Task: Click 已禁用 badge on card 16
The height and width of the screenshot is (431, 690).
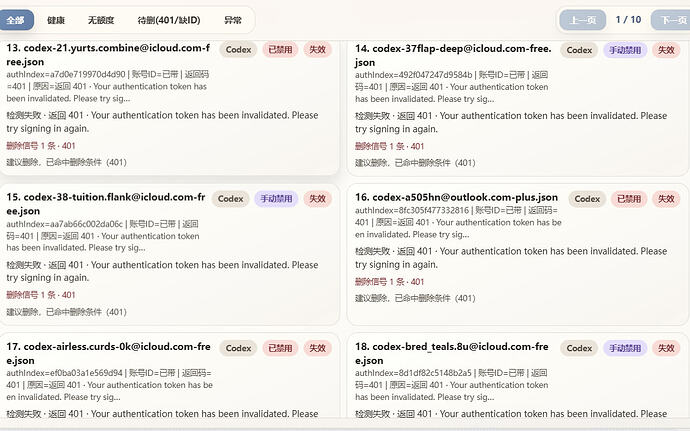Action: click(x=629, y=199)
